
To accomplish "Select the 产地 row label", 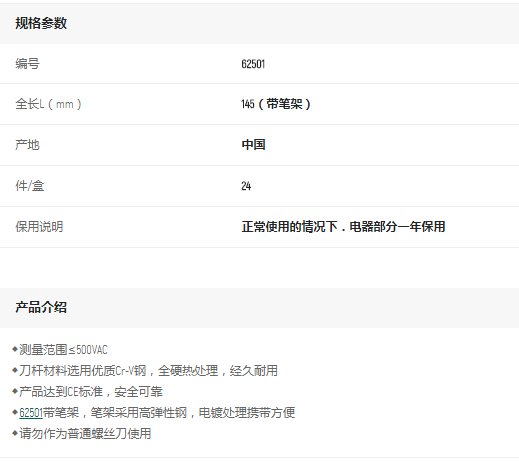I will 27,145.
